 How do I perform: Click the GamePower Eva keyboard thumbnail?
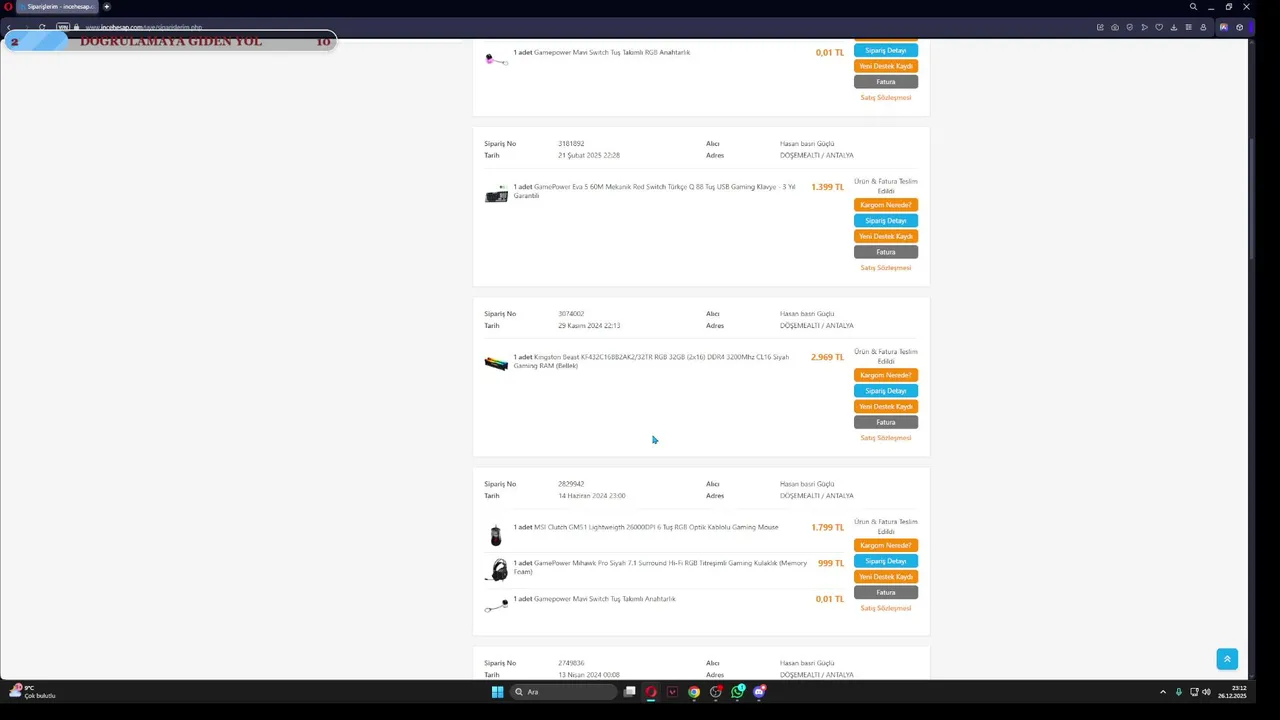(x=496, y=194)
